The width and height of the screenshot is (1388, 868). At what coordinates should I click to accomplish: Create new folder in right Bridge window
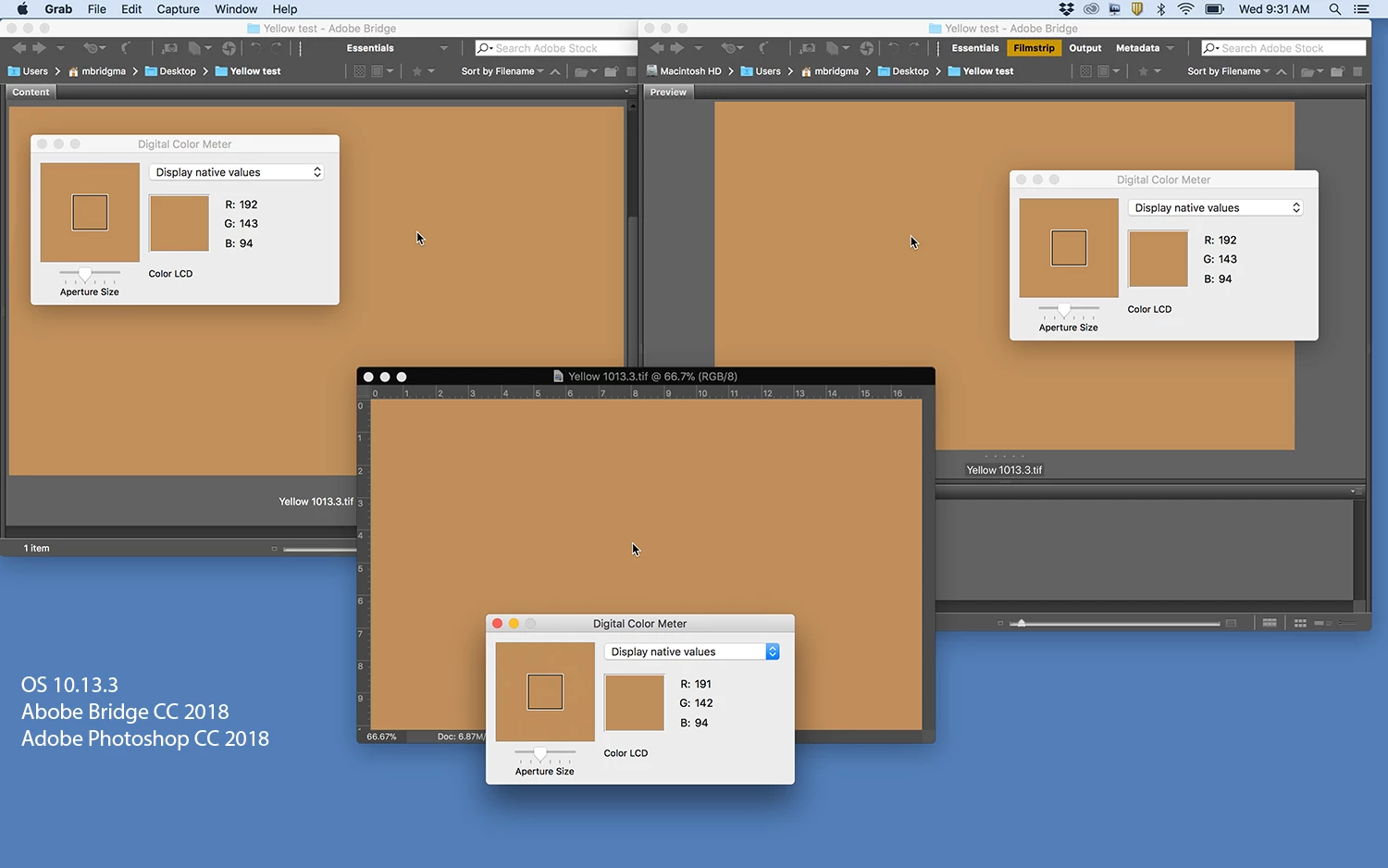coord(1337,71)
